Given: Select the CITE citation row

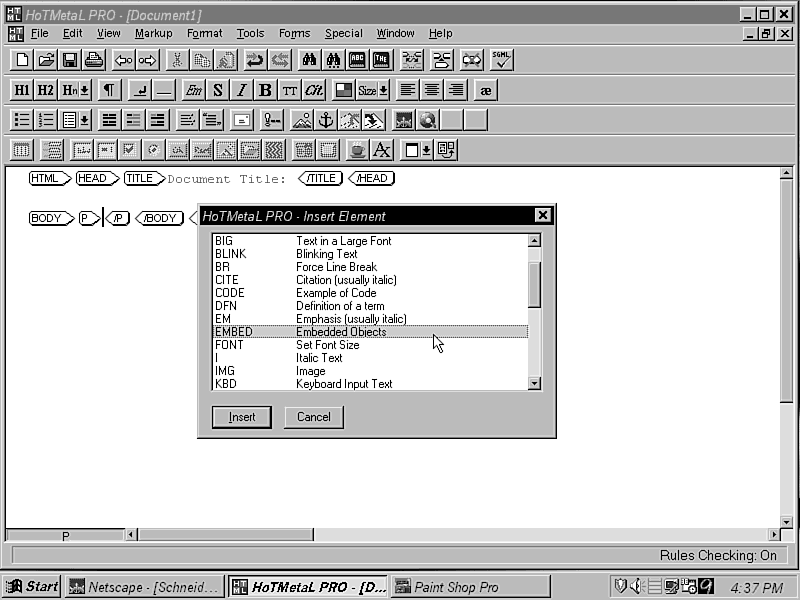Looking at the screenshot, I should pos(370,280).
